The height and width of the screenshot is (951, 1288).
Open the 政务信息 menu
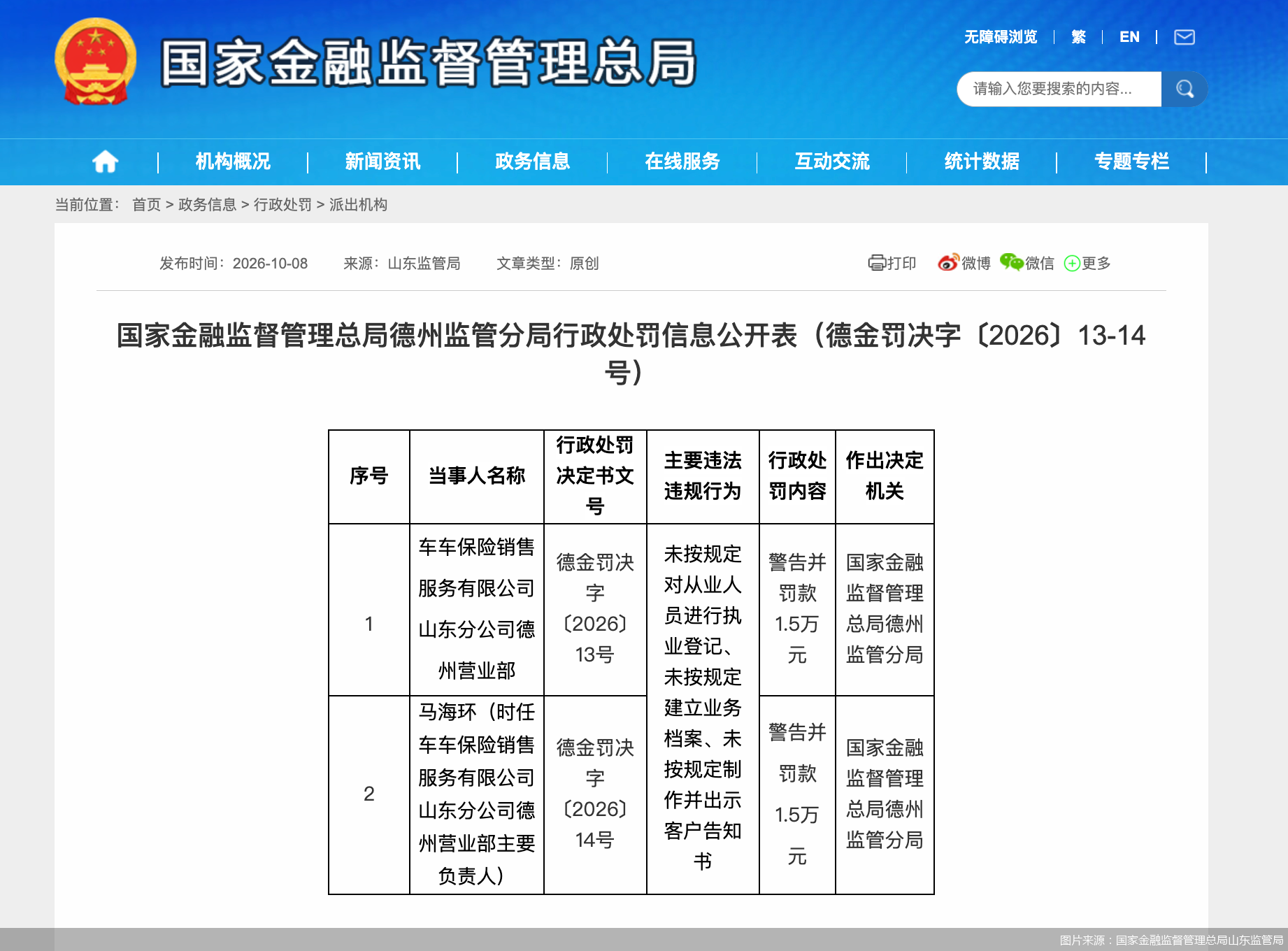coord(532,162)
